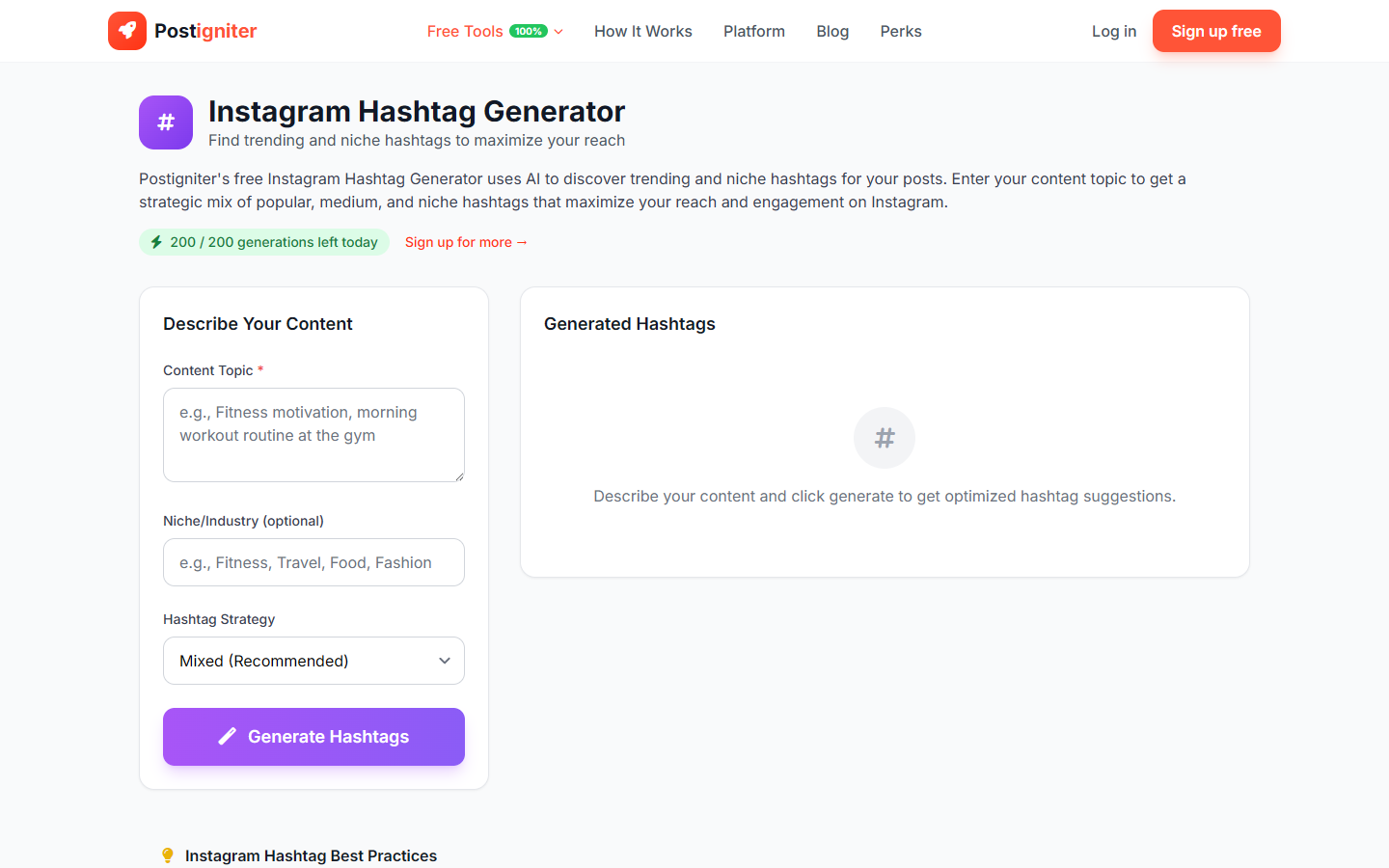The height and width of the screenshot is (868, 1389).
Task: Click the green 100% badge
Action: [x=528, y=30]
